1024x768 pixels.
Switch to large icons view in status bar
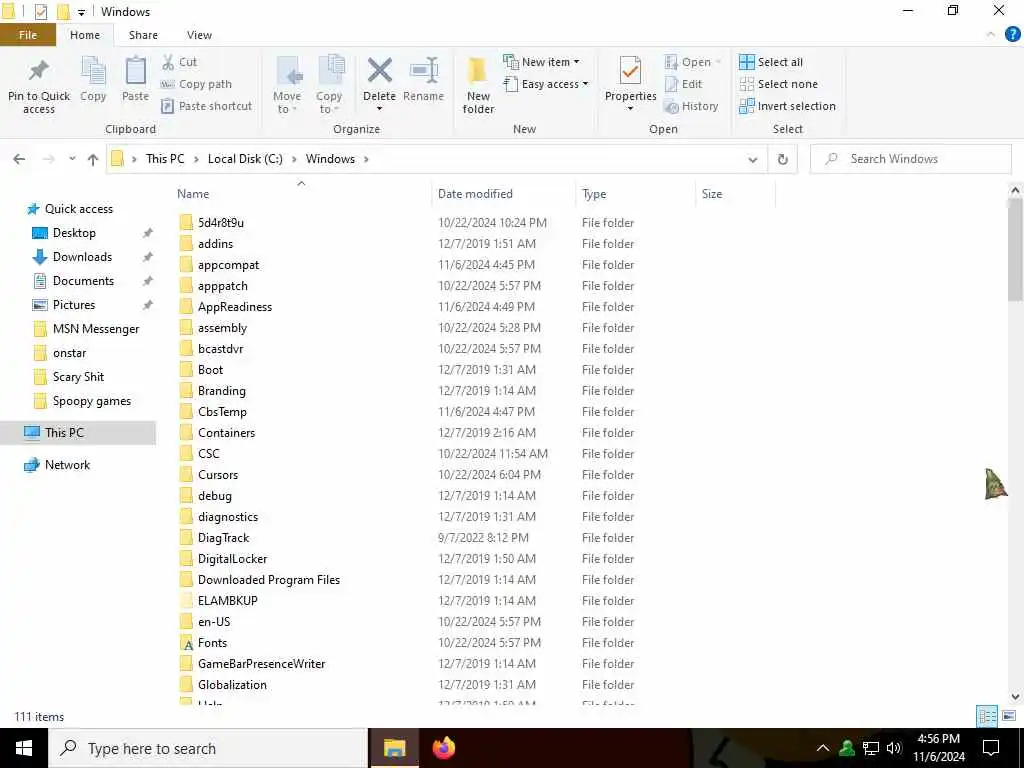tap(1008, 716)
